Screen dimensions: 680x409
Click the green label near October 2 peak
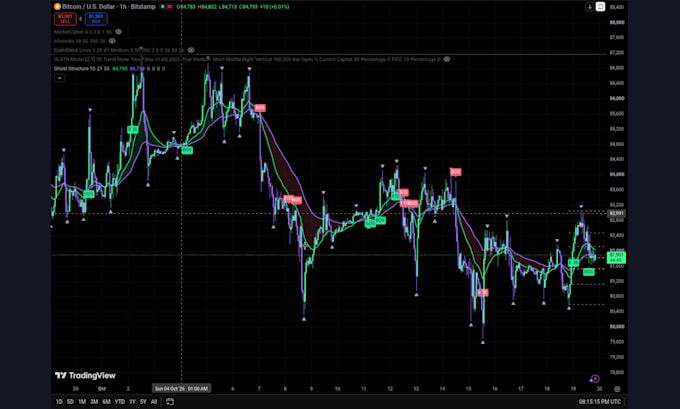133,130
